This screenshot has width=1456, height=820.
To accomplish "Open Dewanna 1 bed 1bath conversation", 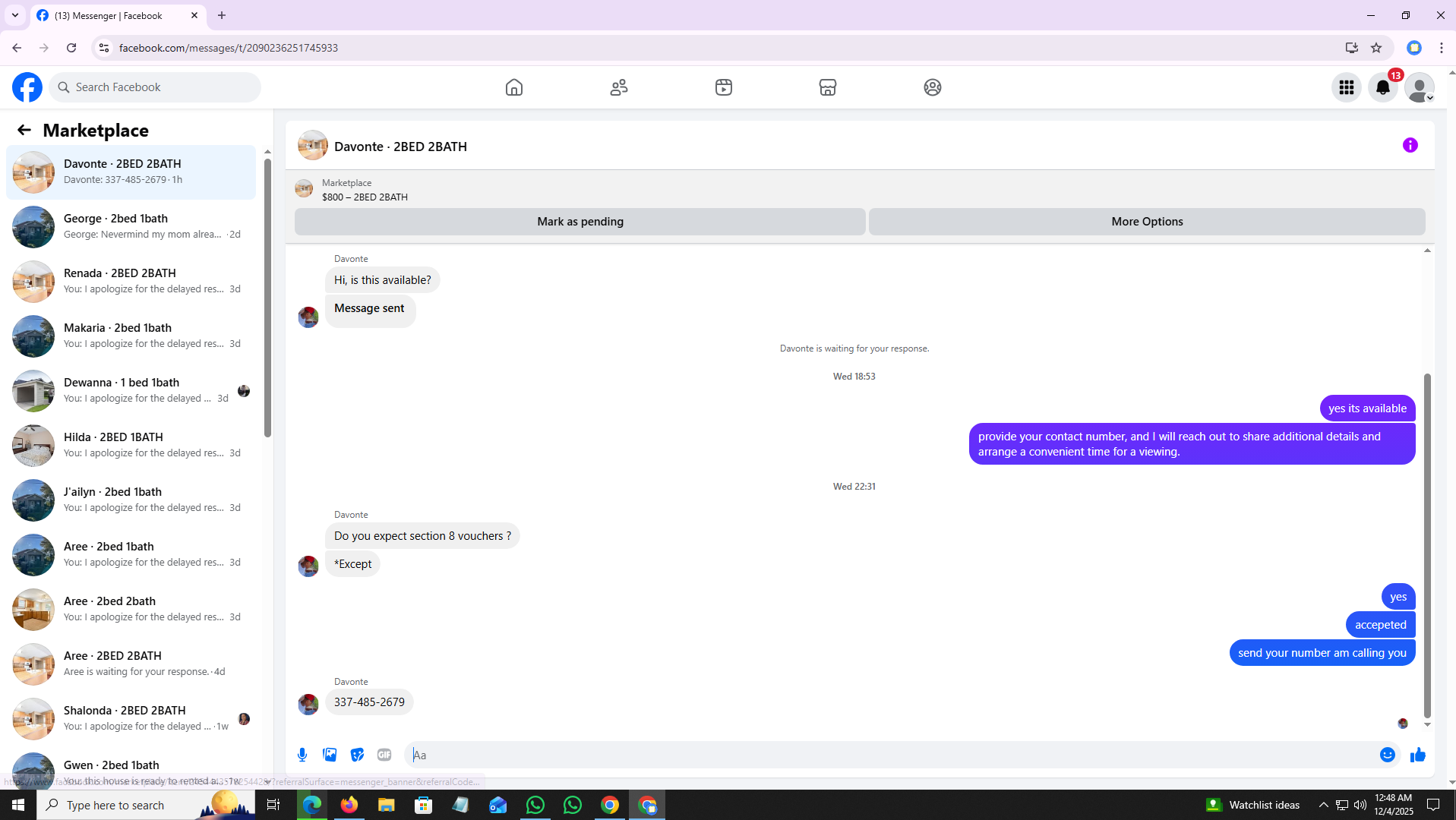I will [x=131, y=391].
